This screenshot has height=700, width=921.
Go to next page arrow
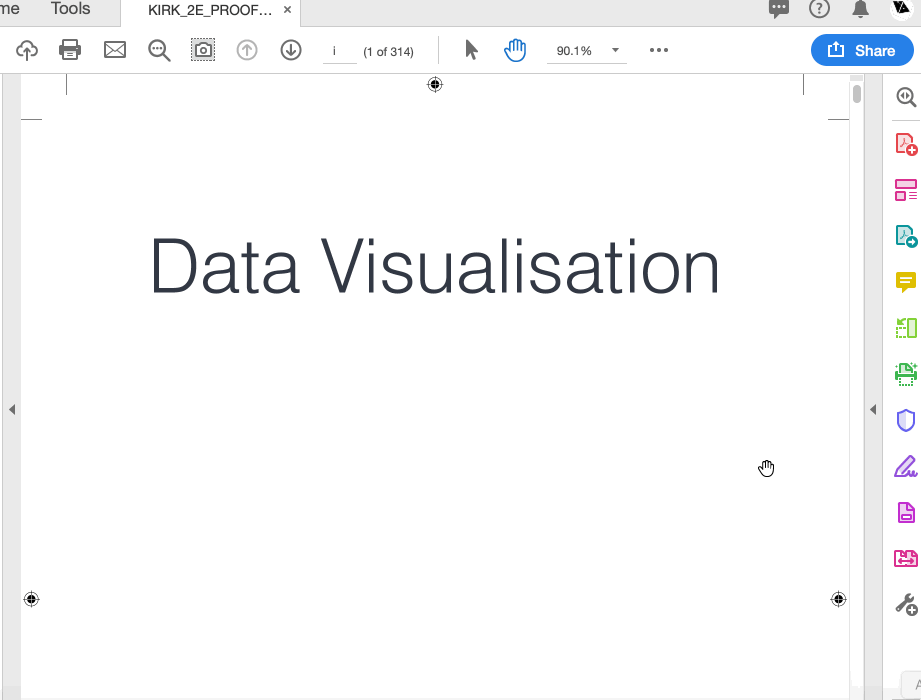click(291, 50)
